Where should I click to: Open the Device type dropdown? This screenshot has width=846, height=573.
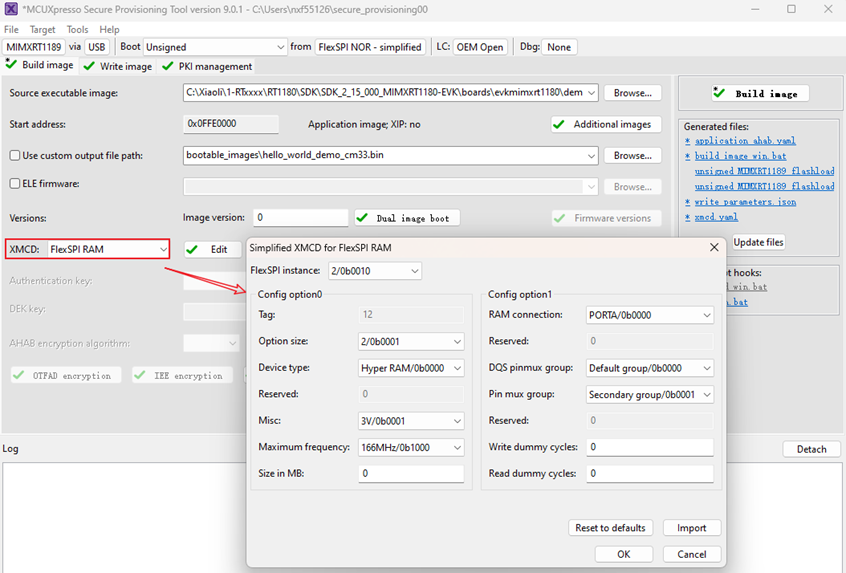pos(411,368)
